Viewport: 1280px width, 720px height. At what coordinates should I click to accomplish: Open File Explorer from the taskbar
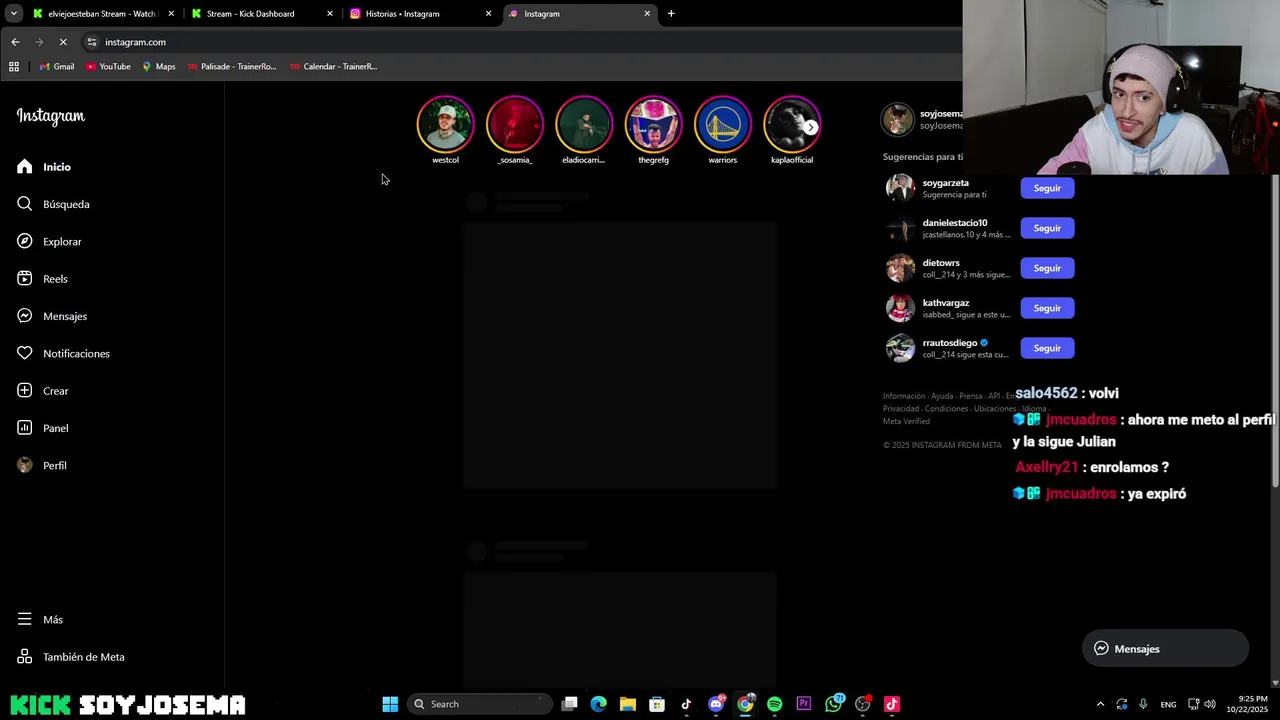point(628,704)
